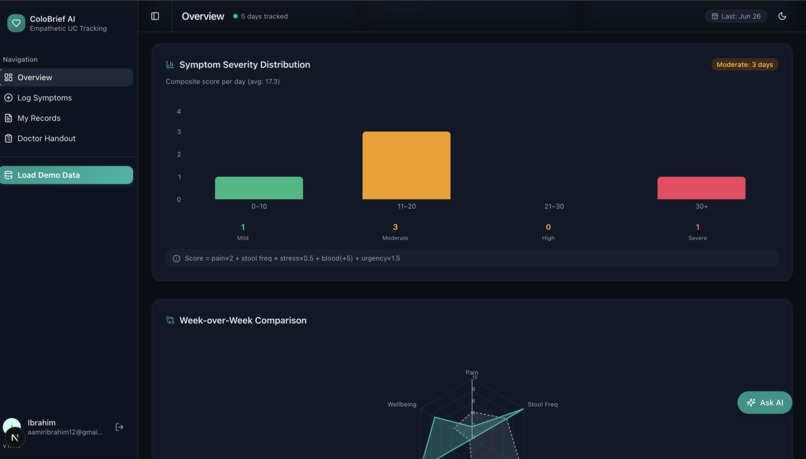The width and height of the screenshot is (806, 459).
Task: Click the sparkle icon on Ask AI
Action: [x=751, y=402]
